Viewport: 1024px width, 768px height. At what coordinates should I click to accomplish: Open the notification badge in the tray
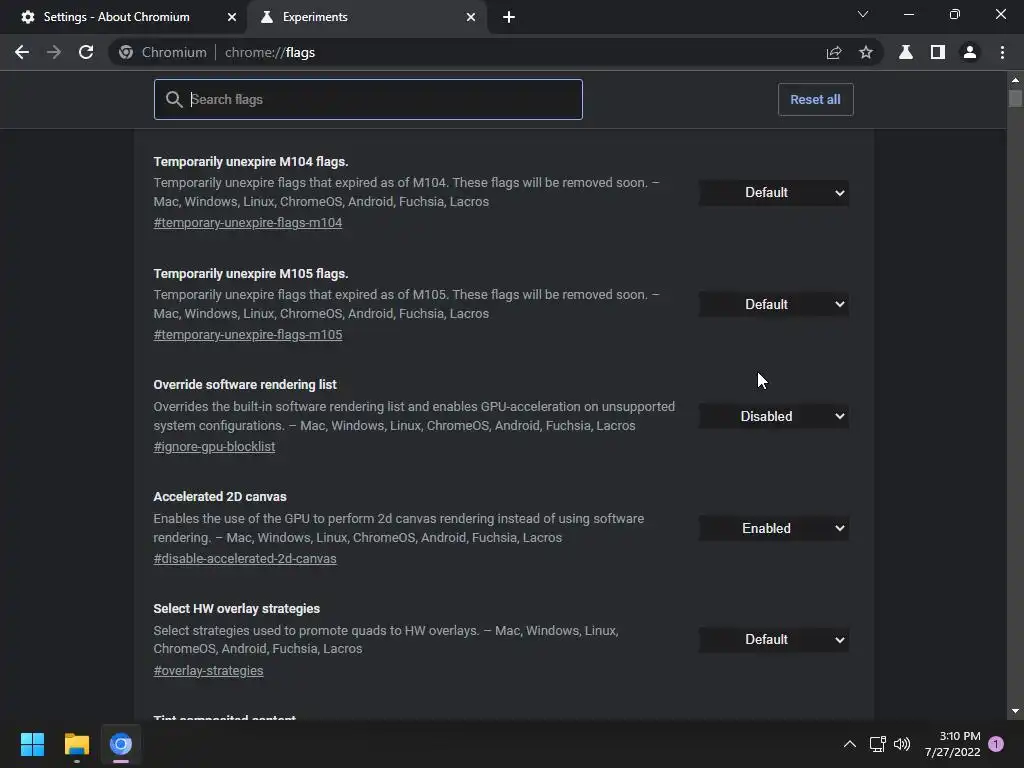pyautogui.click(x=996, y=744)
